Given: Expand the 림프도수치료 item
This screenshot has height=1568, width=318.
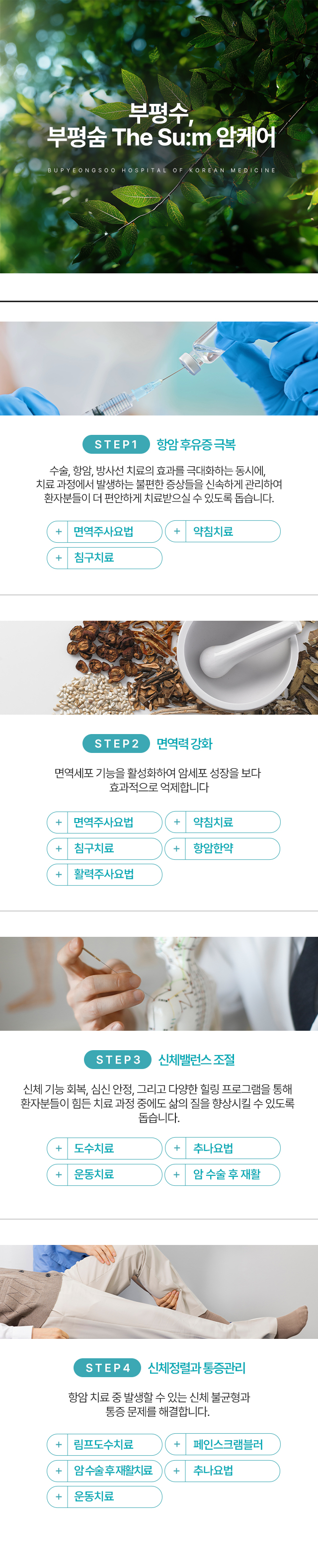Looking at the screenshot, I should pos(104,1444).
